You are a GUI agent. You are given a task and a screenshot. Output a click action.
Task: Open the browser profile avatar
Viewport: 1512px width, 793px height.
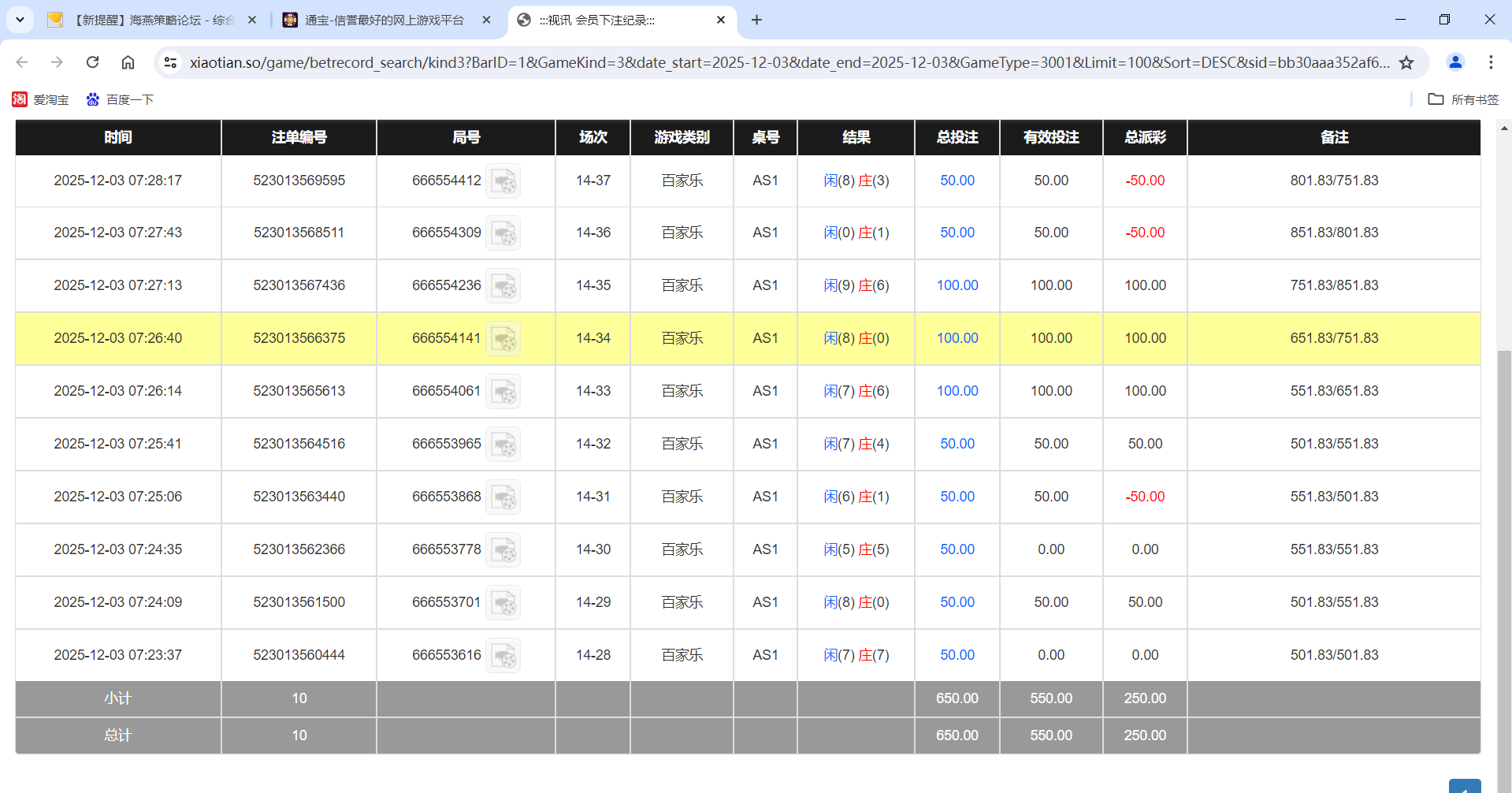pyautogui.click(x=1455, y=62)
